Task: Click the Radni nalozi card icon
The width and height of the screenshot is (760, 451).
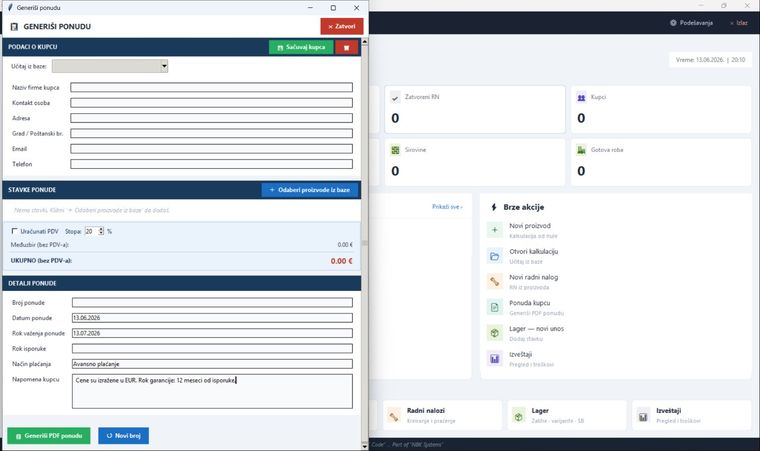Action: pos(394,416)
